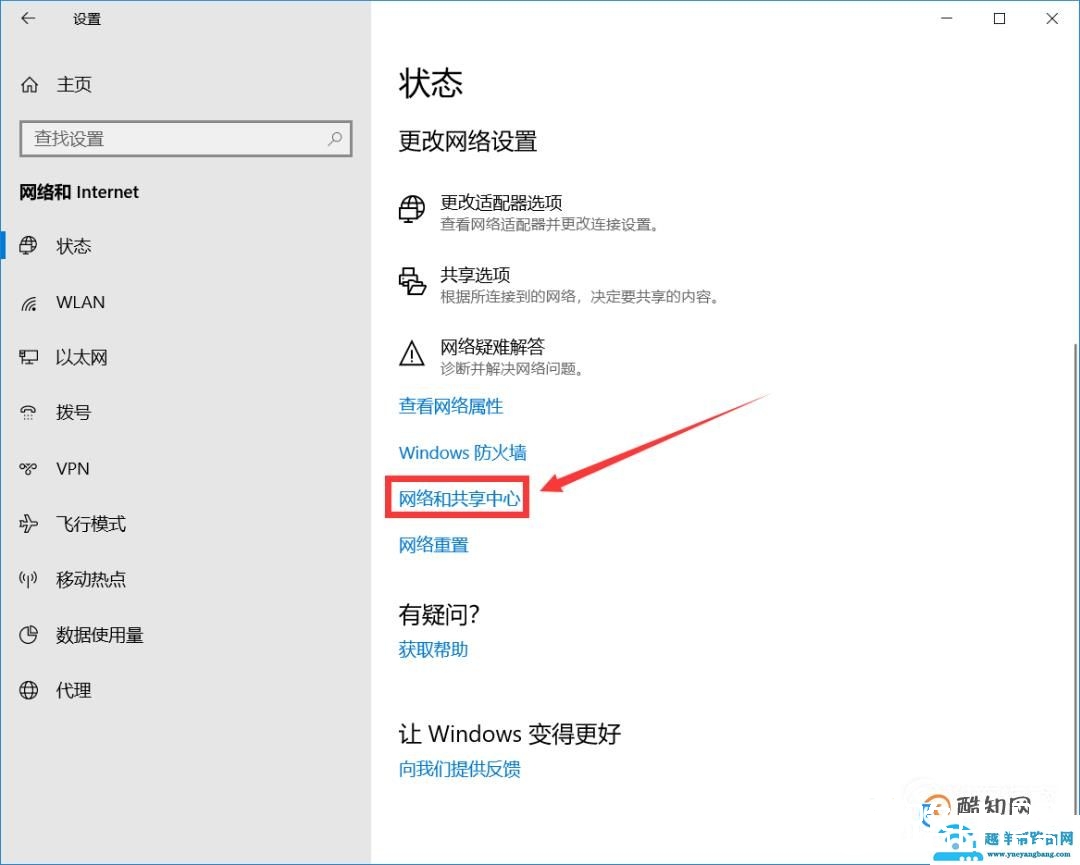Click the 网络疑难解答 warning triangle icon

coord(412,353)
